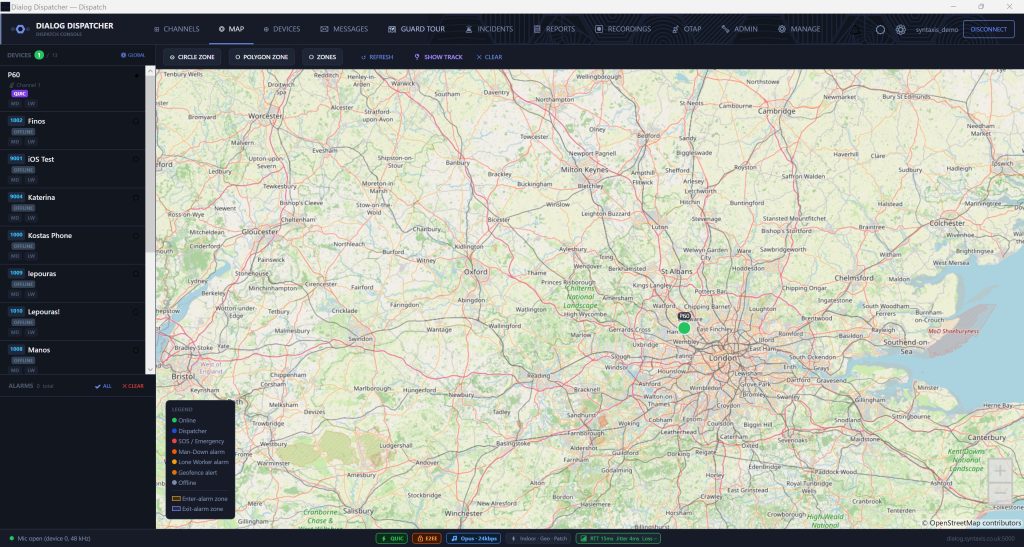Click the Polygon Zone button
The height and width of the screenshot is (547, 1024).
261,57
